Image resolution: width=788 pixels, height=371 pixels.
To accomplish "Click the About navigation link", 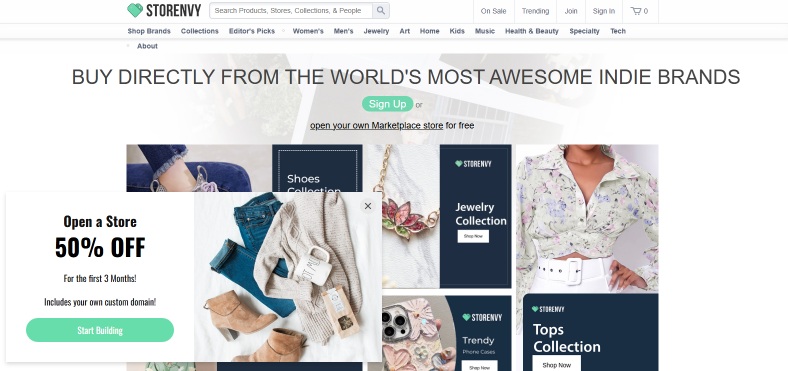I will tap(147, 46).
